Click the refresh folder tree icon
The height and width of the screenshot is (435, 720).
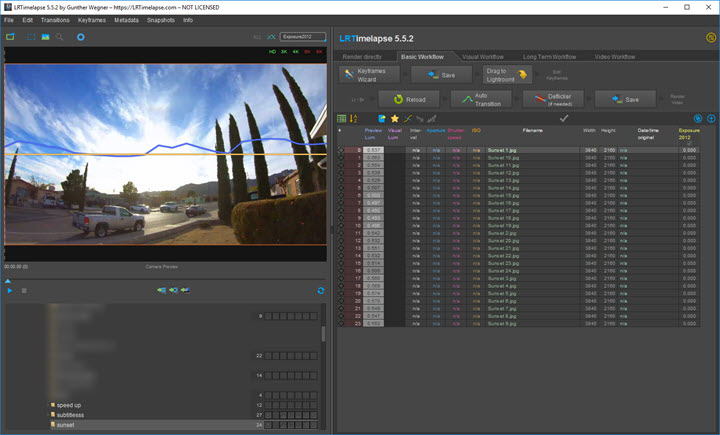(320, 290)
